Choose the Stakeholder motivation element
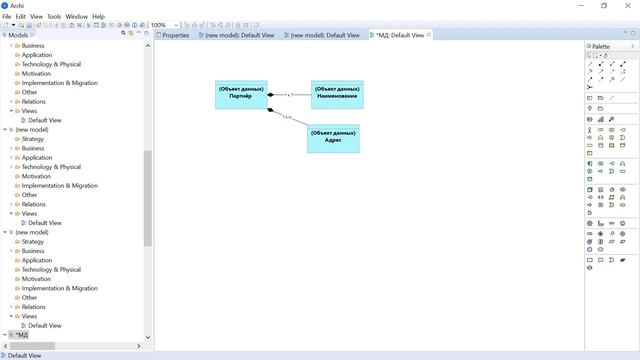The height and width of the screenshot is (360, 640). coord(590,234)
